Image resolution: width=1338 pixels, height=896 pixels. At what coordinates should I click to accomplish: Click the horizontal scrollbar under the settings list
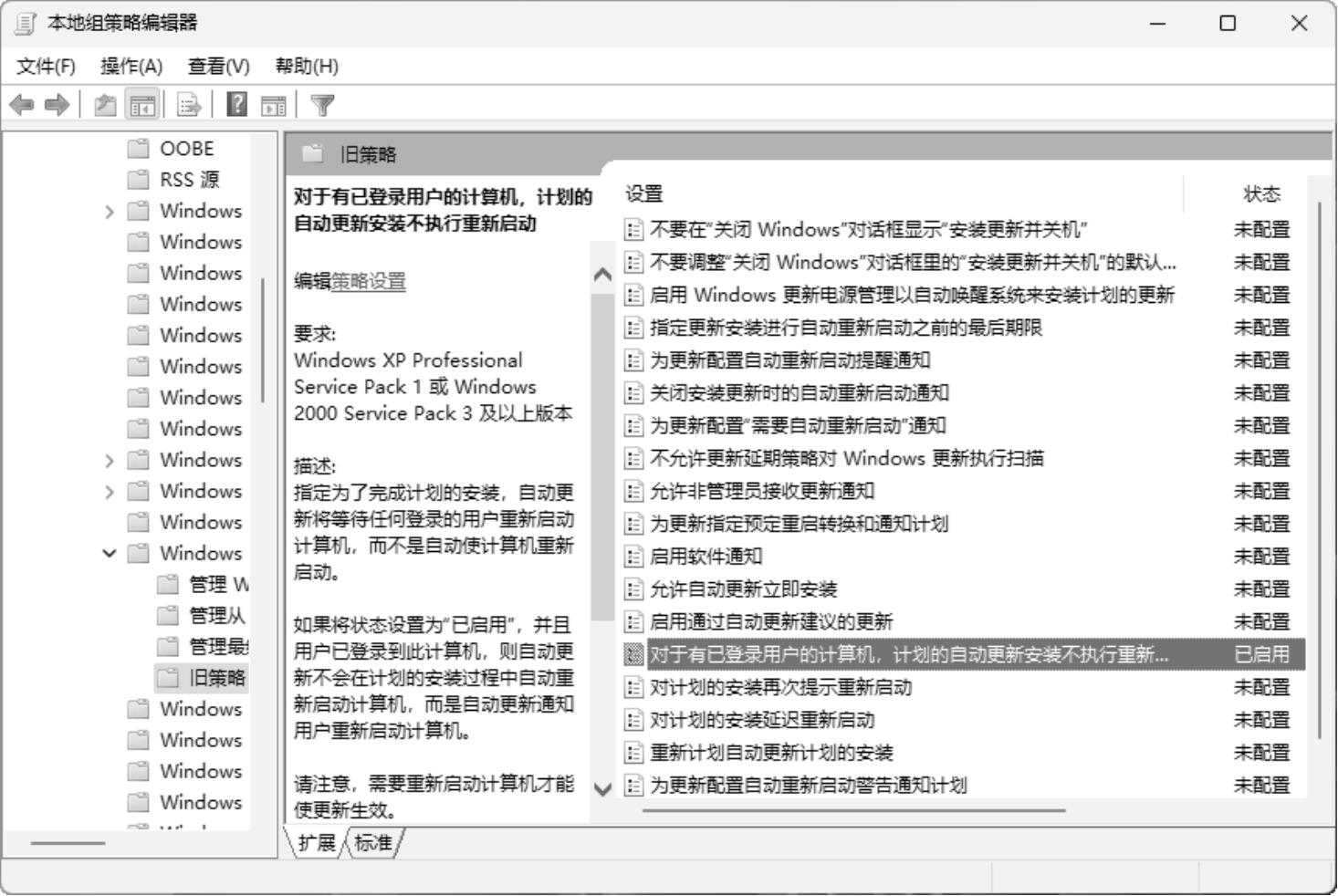point(853,809)
